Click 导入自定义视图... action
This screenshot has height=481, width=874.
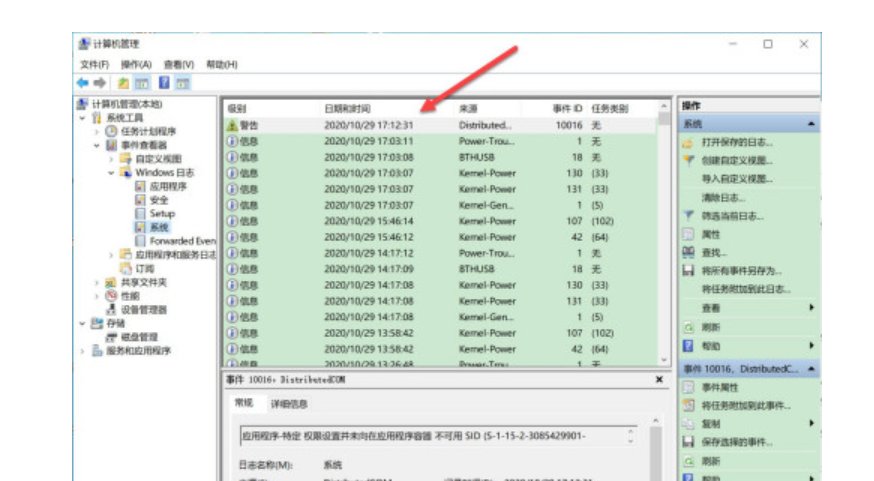tap(737, 179)
